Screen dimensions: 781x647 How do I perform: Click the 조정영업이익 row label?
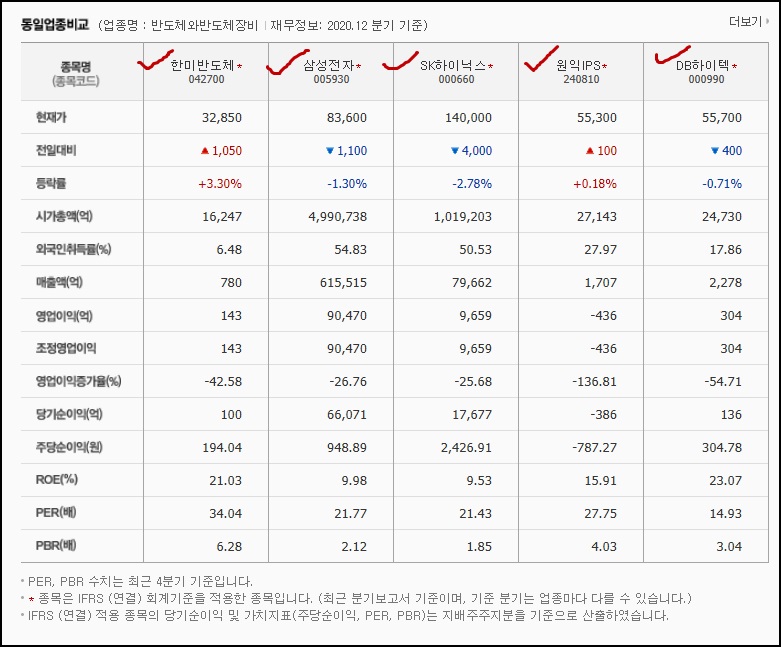click(66, 348)
